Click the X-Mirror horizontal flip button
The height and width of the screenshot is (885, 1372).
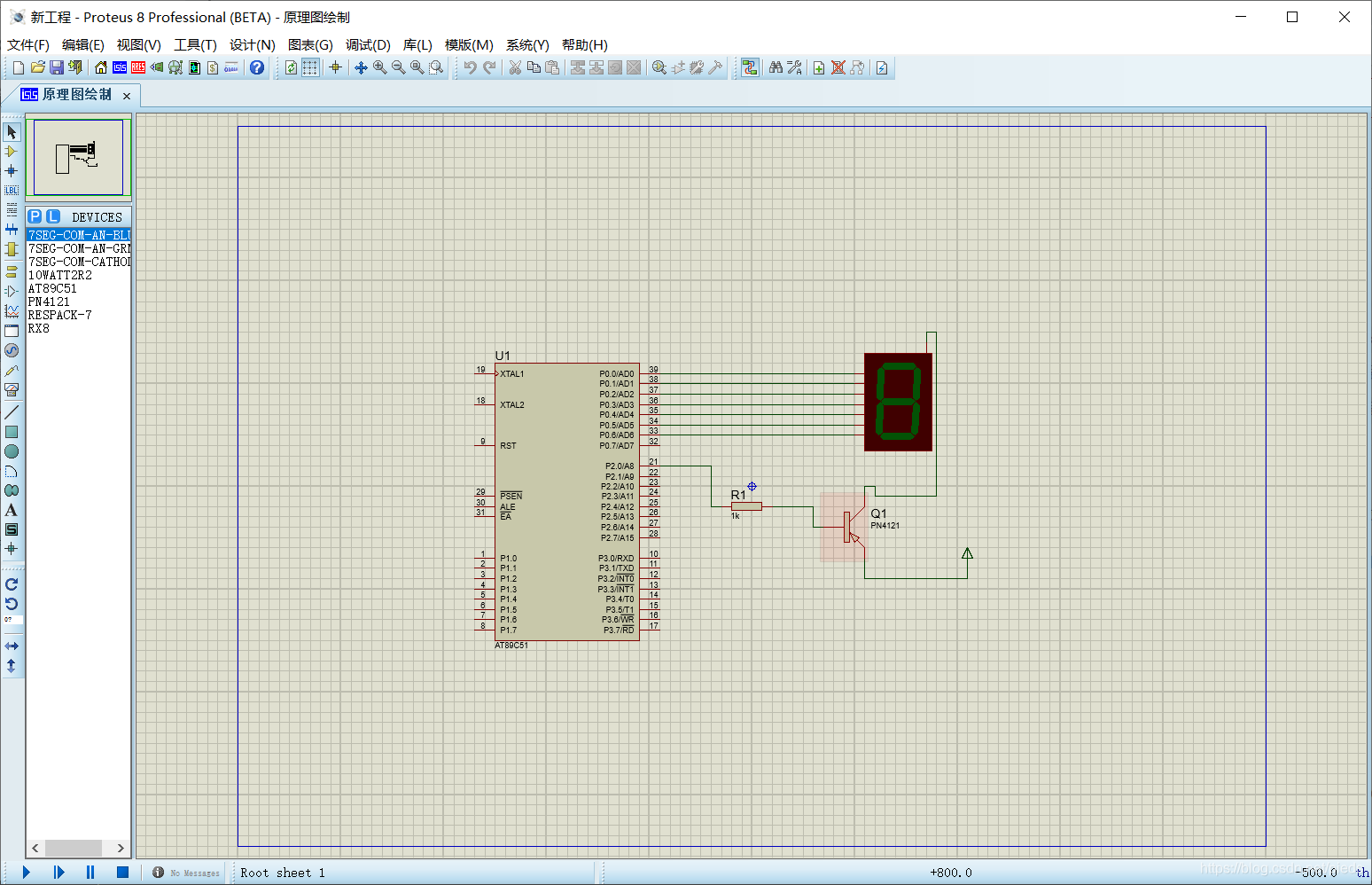12,646
